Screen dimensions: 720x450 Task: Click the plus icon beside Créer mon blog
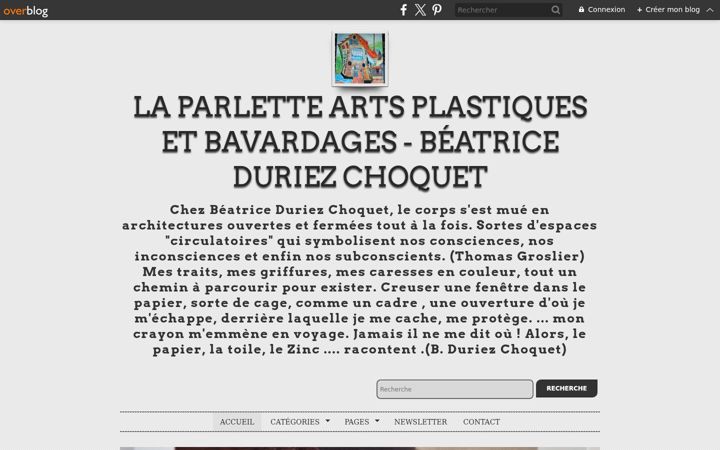click(639, 10)
